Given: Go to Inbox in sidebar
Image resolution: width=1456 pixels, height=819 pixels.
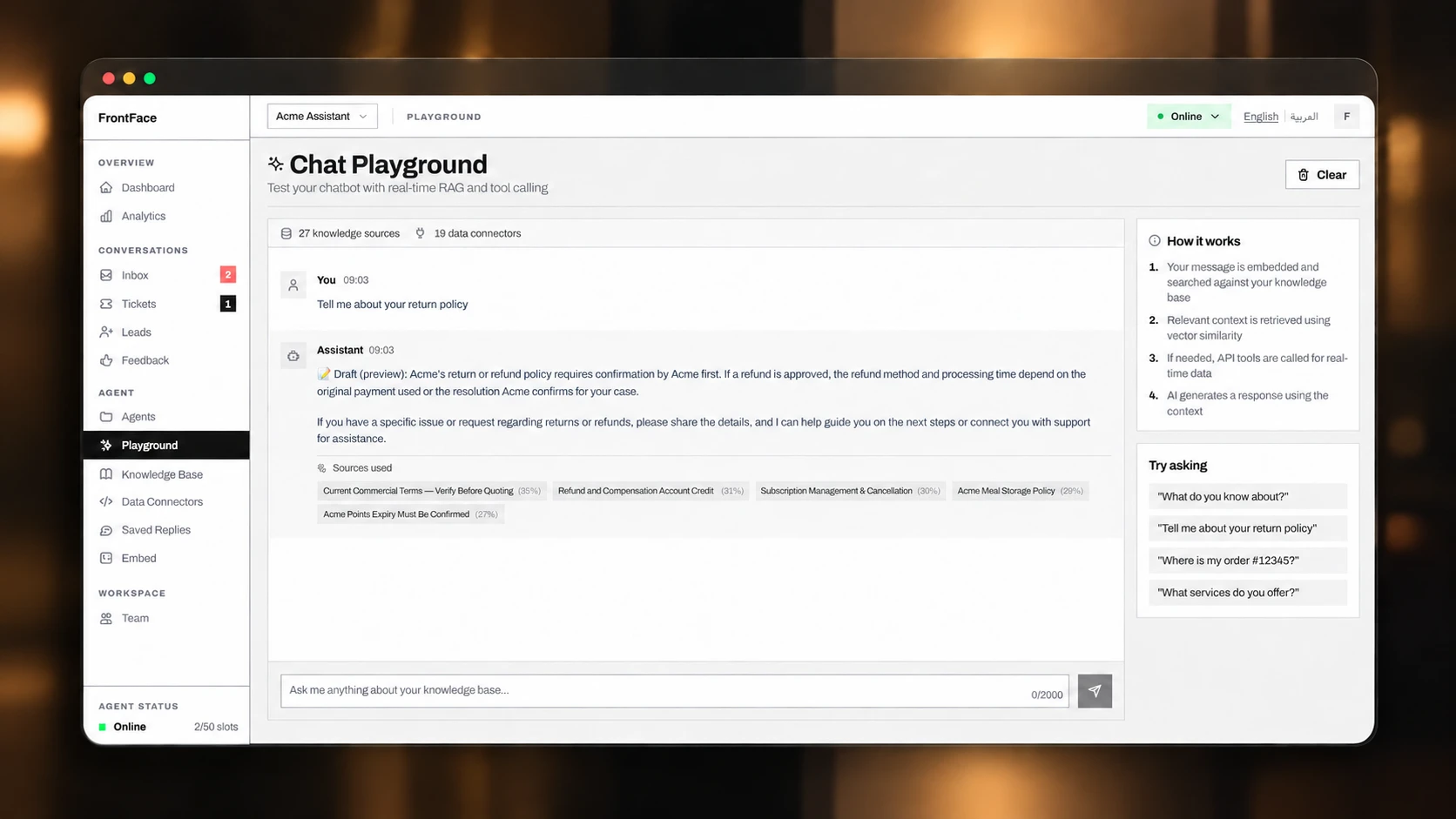Looking at the screenshot, I should click(x=166, y=275).
